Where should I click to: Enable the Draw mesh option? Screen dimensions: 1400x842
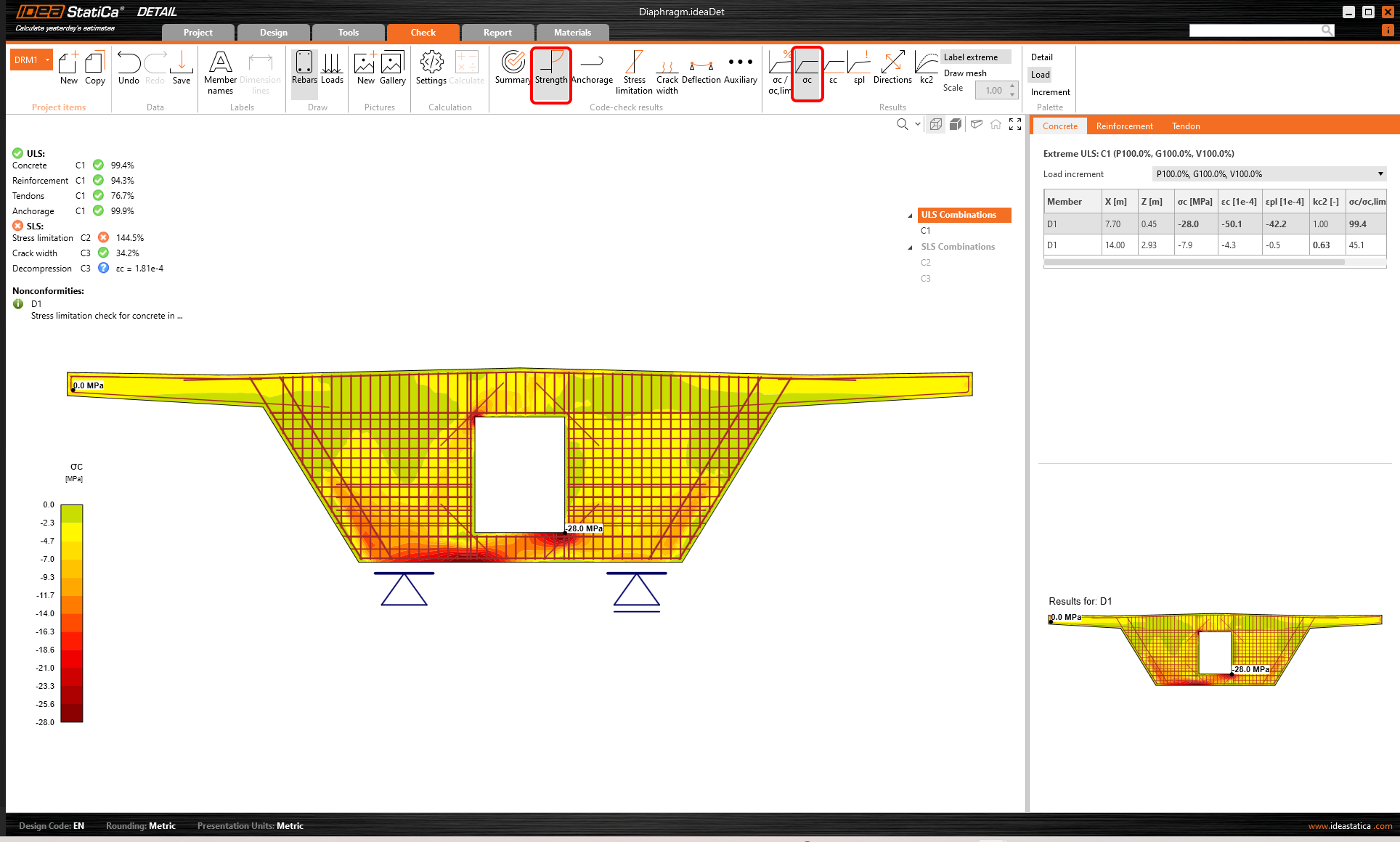click(965, 73)
